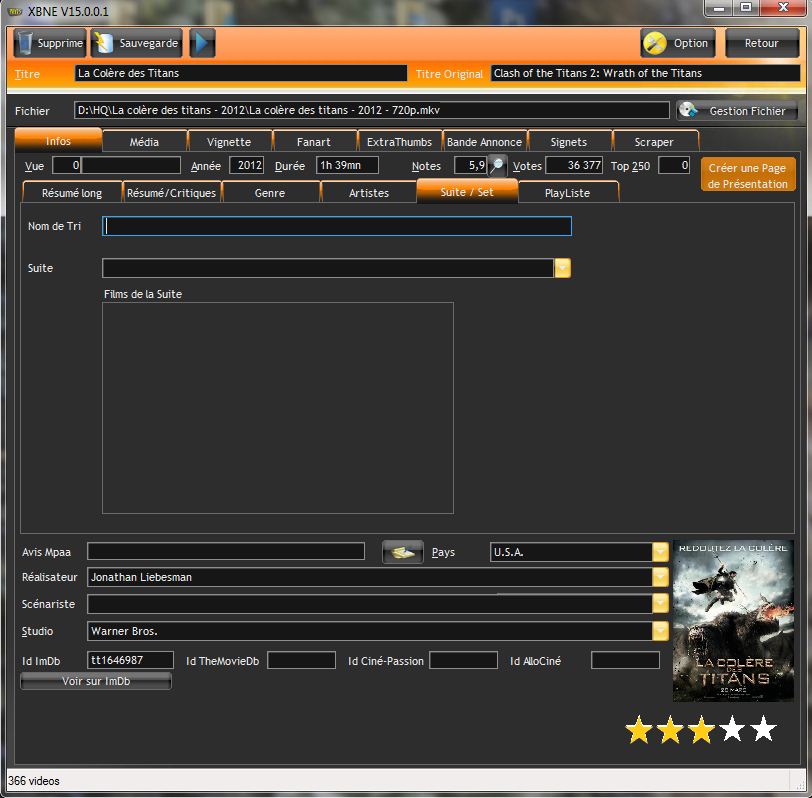Click the magnifier icon beside Notes
Viewport: 812px width, 798px height.
point(497,165)
